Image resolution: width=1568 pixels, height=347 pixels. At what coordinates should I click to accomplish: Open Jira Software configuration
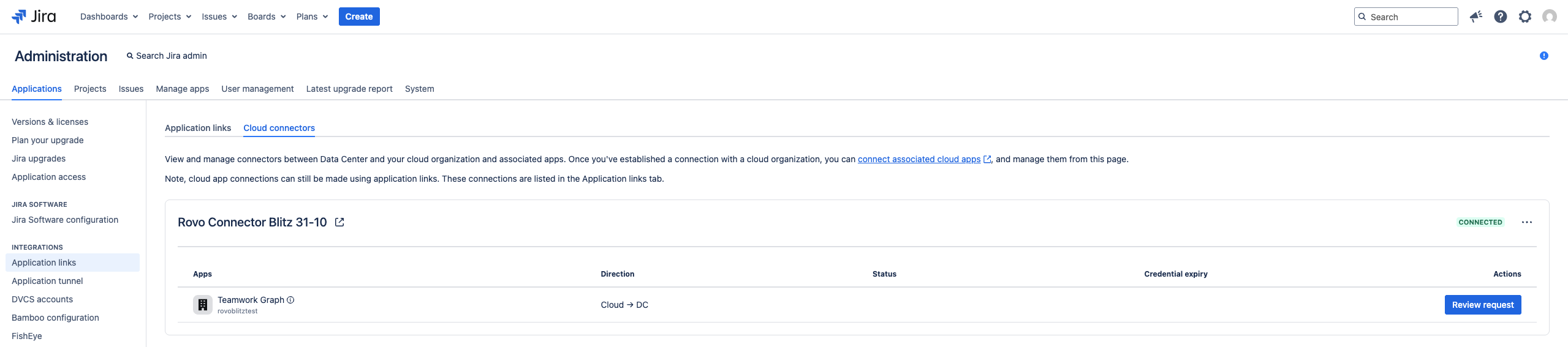[65, 220]
